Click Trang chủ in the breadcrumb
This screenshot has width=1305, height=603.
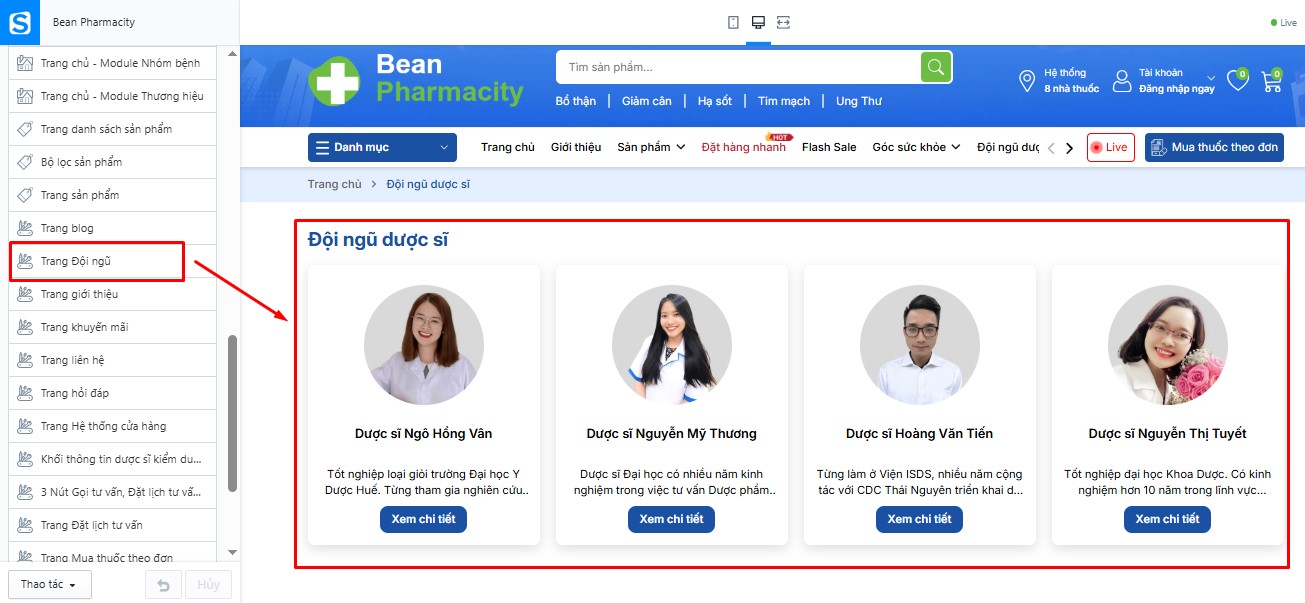[x=335, y=184]
